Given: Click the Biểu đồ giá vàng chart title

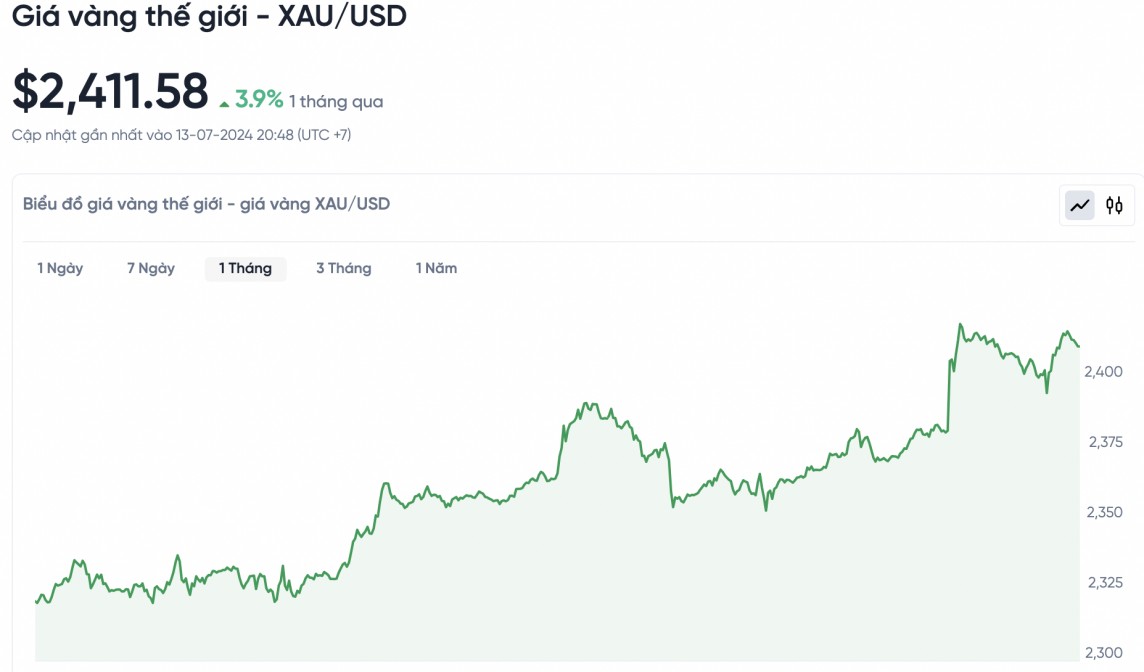Looking at the screenshot, I should click(x=206, y=204).
